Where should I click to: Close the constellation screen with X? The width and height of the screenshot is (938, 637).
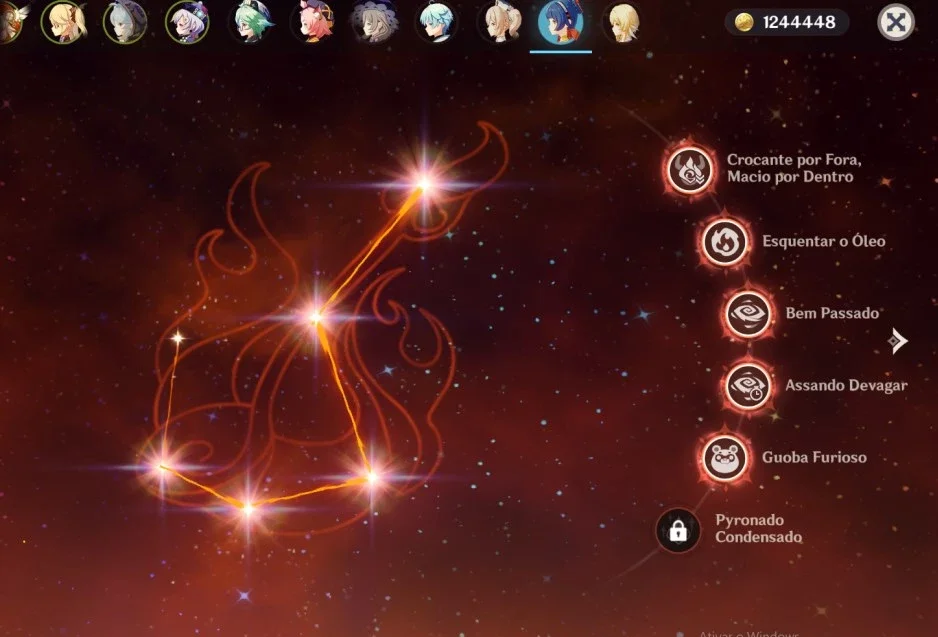pyautogui.click(x=896, y=23)
